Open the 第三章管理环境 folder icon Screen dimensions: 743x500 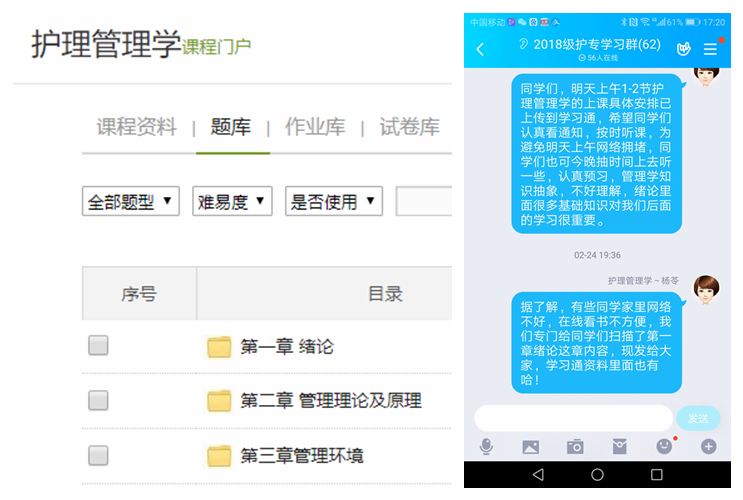(x=219, y=456)
